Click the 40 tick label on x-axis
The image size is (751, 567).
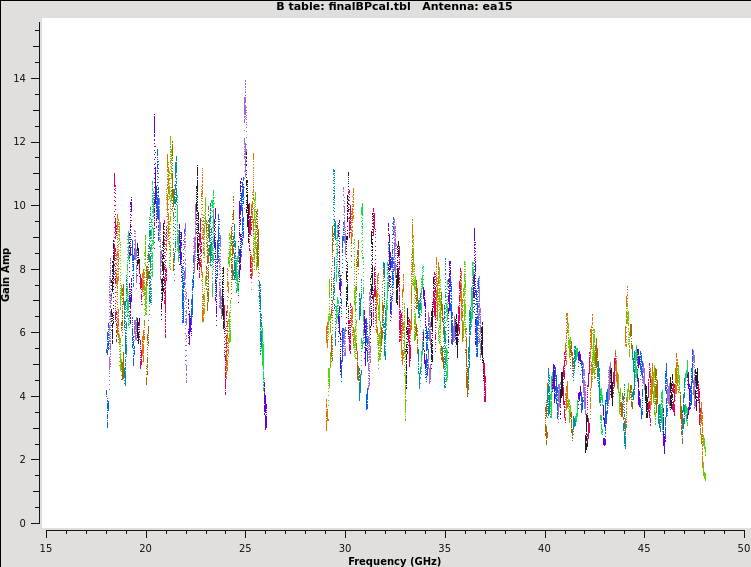click(x=545, y=547)
